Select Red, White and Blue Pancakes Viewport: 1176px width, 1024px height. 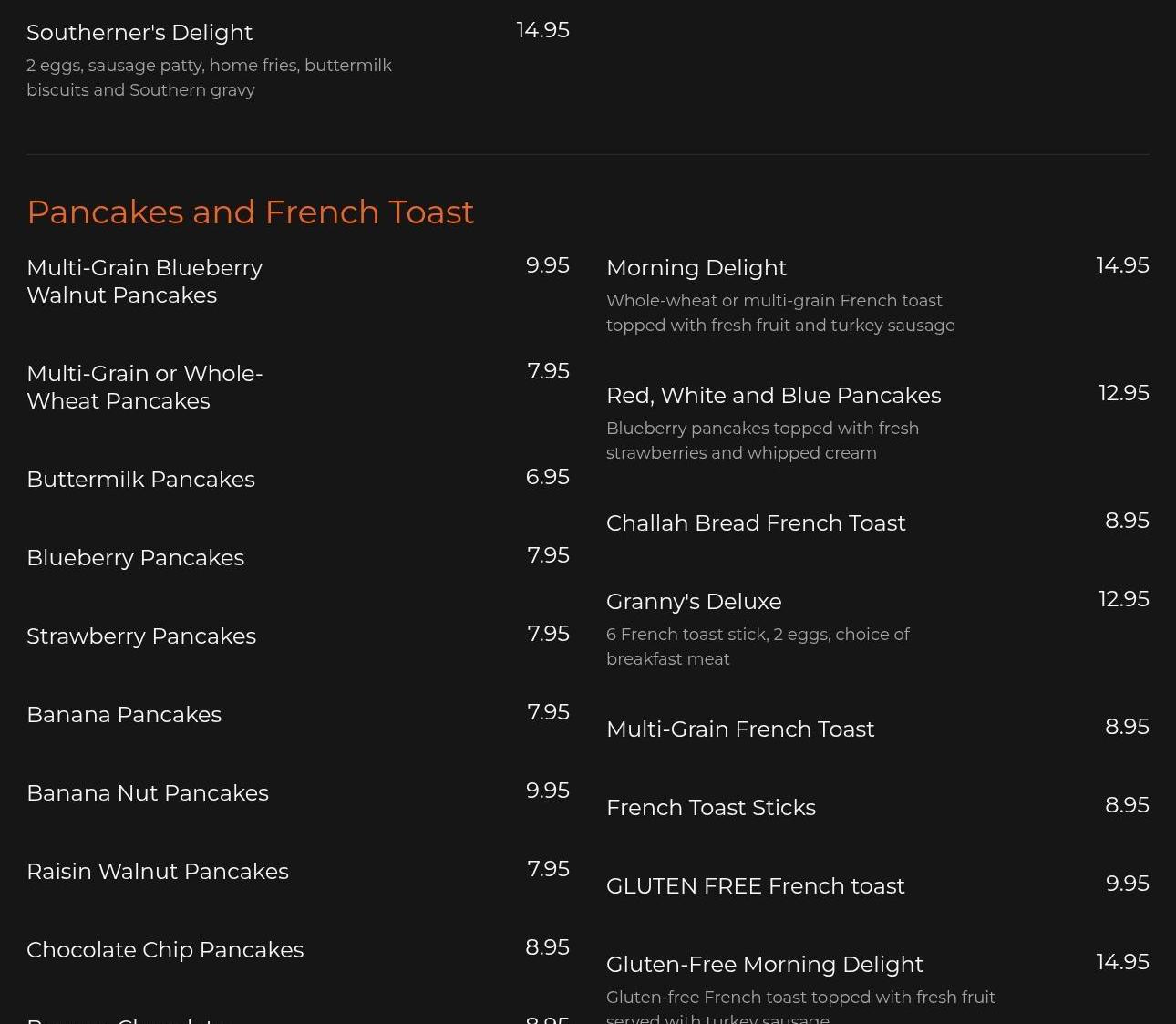click(773, 395)
